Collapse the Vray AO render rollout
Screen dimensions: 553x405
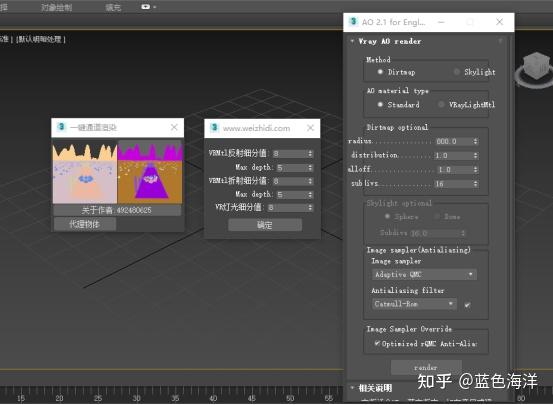pyautogui.click(x=352, y=41)
